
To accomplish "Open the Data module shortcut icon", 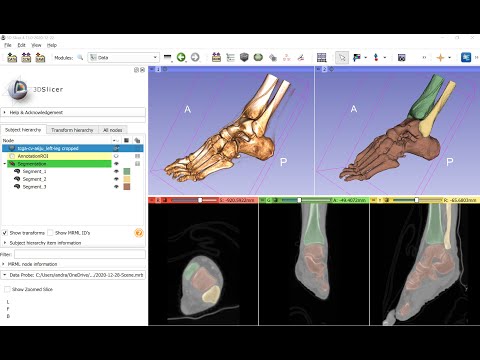I will [x=216, y=57].
